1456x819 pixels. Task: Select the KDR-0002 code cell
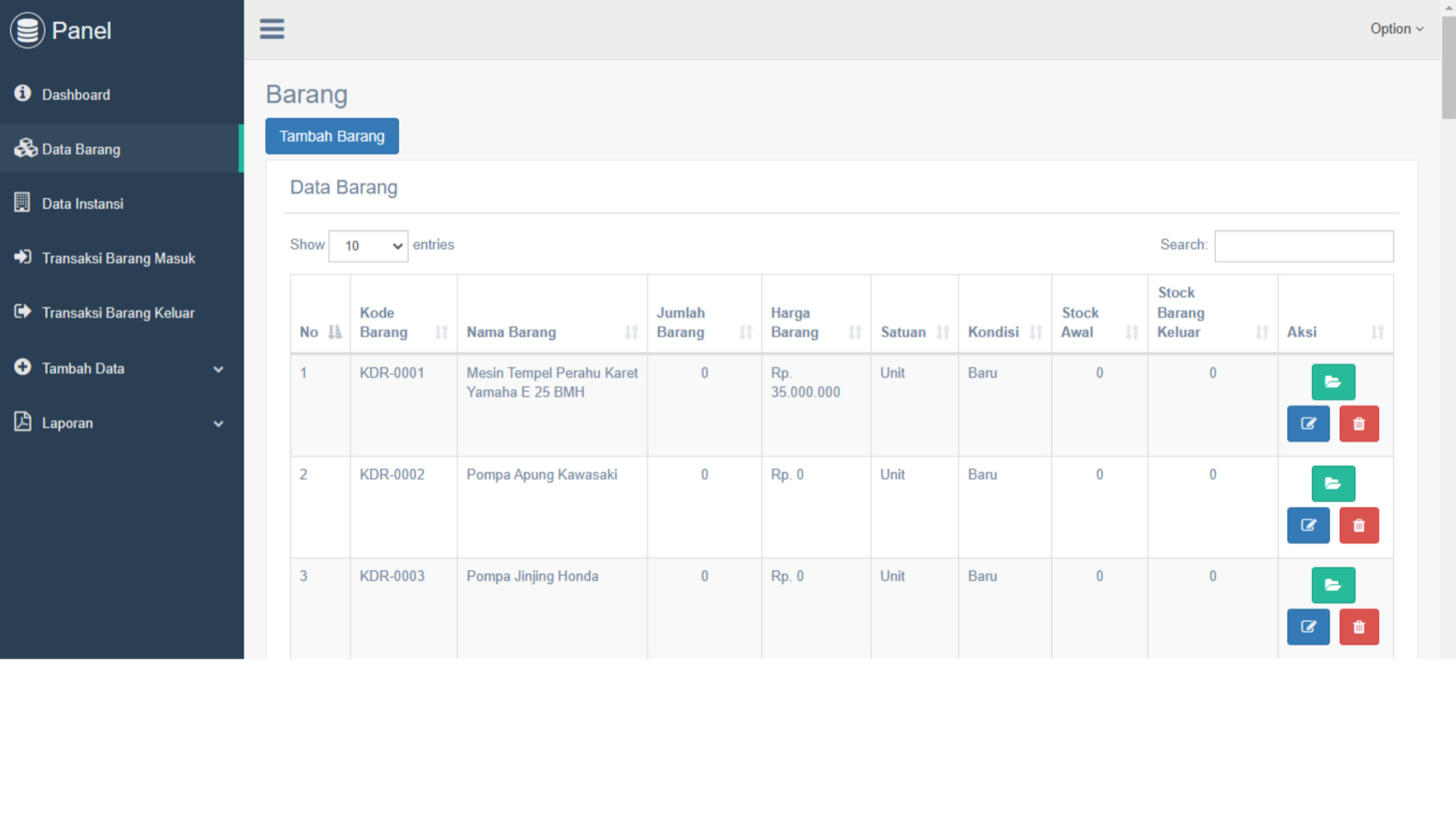click(x=404, y=507)
